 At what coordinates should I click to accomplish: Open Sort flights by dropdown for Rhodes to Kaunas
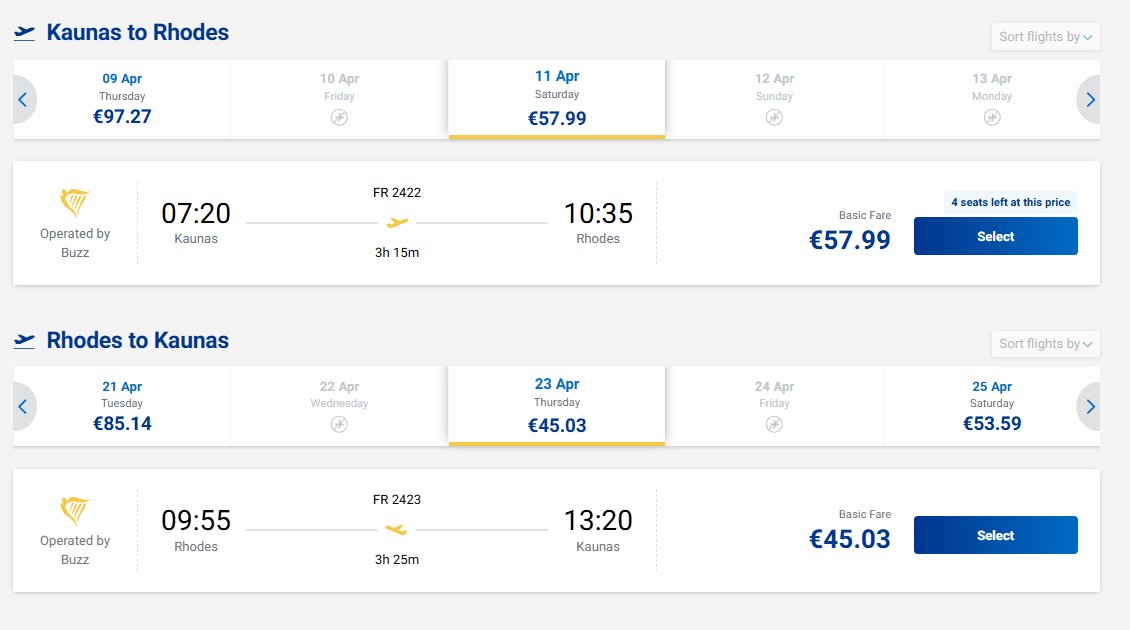pos(1045,344)
